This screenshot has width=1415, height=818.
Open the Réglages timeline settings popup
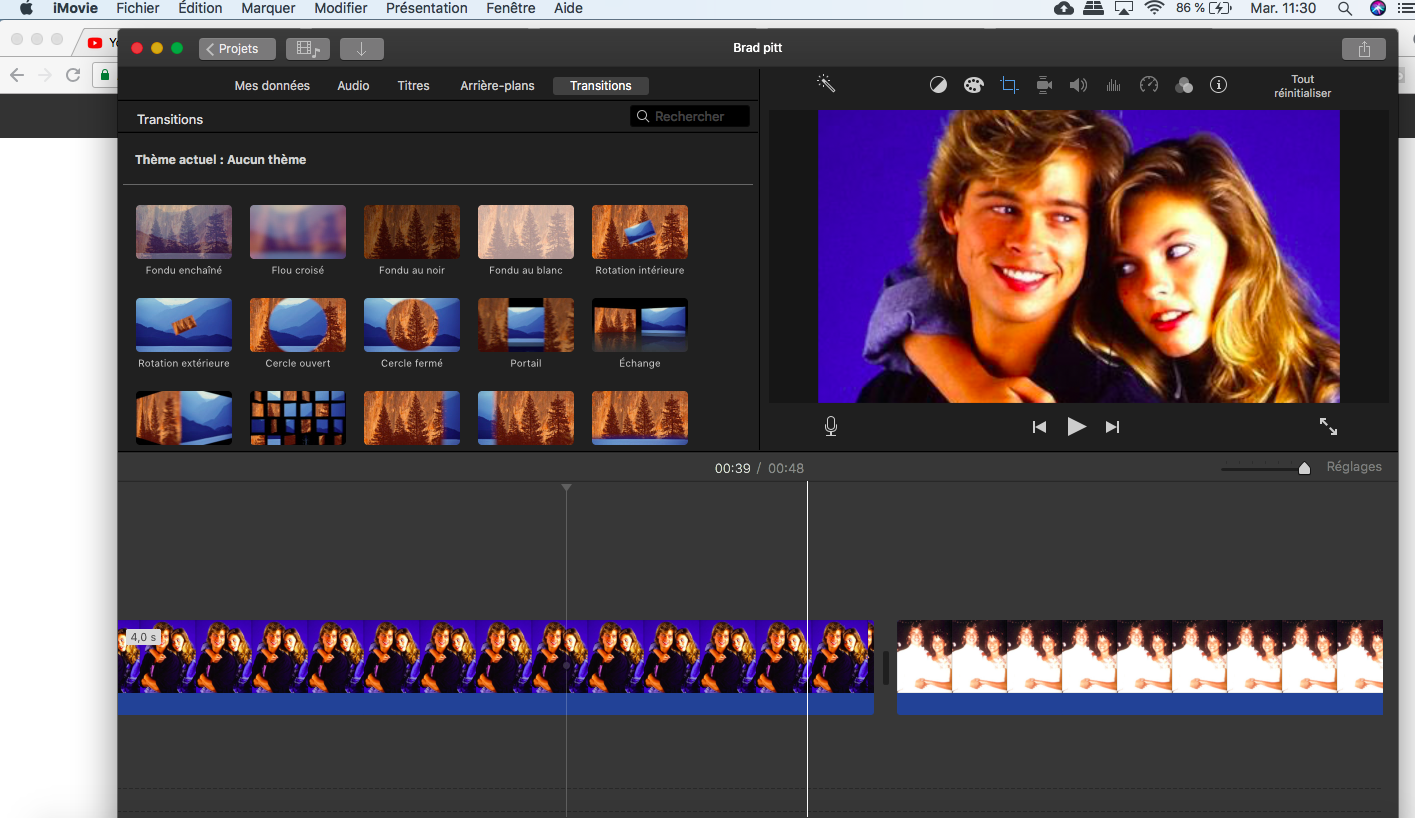[1354, 467]
